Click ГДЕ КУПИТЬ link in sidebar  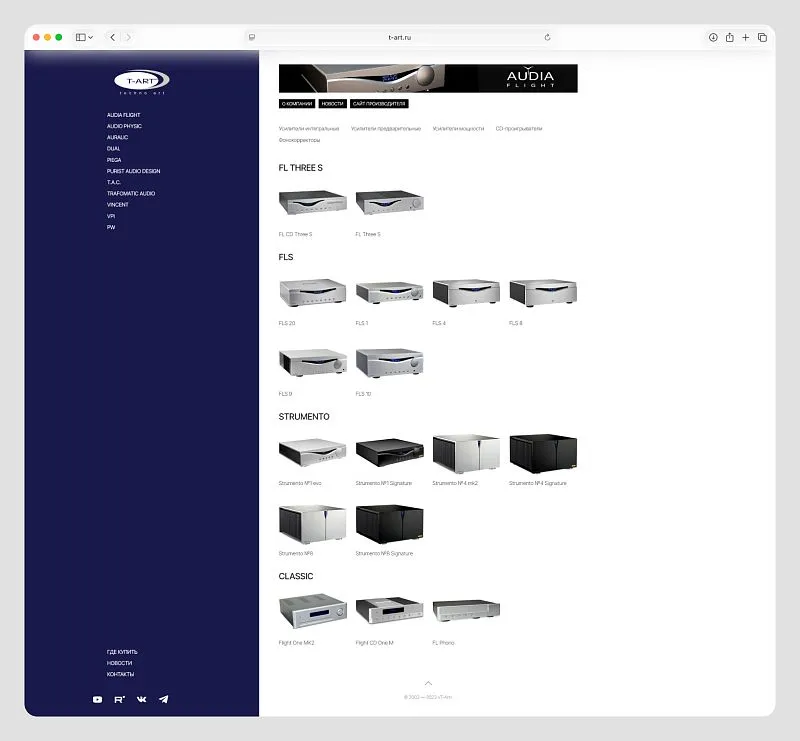(x=122, y=652)
